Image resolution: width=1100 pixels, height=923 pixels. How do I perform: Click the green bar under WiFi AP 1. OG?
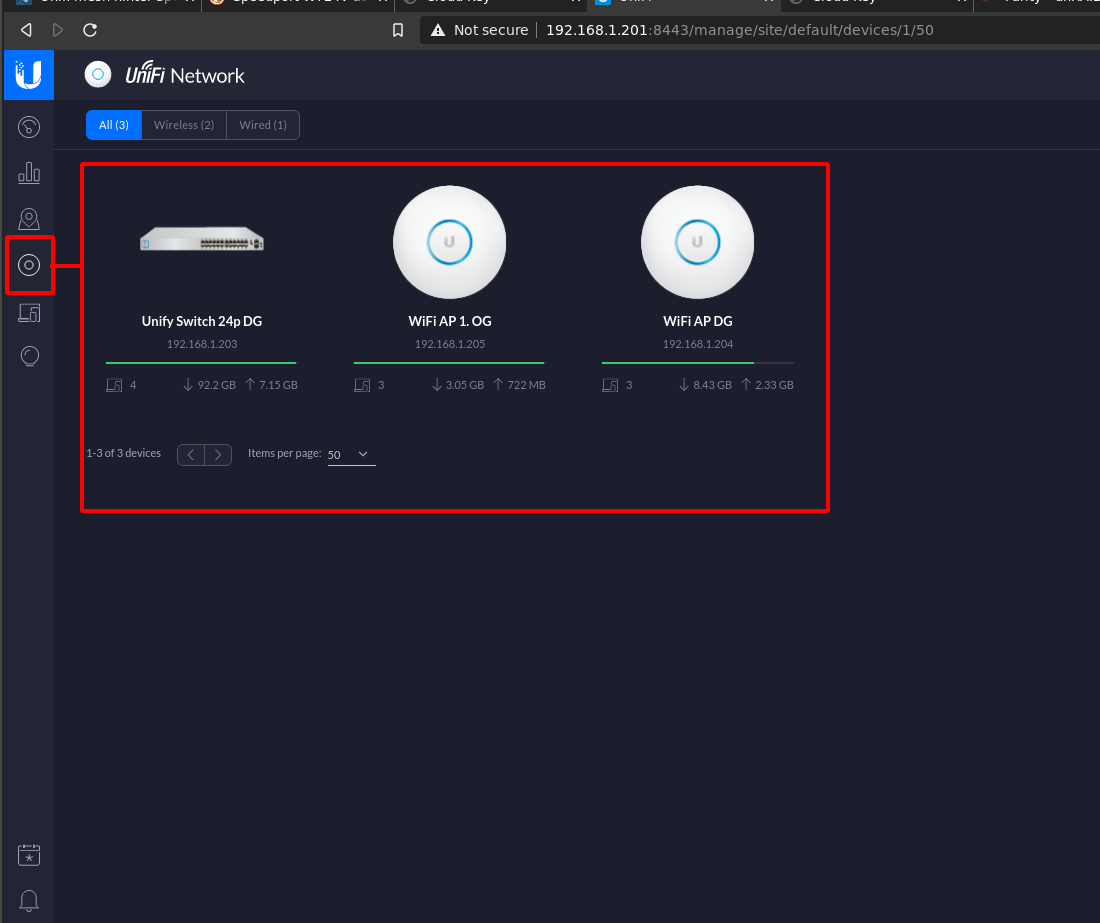449,363
